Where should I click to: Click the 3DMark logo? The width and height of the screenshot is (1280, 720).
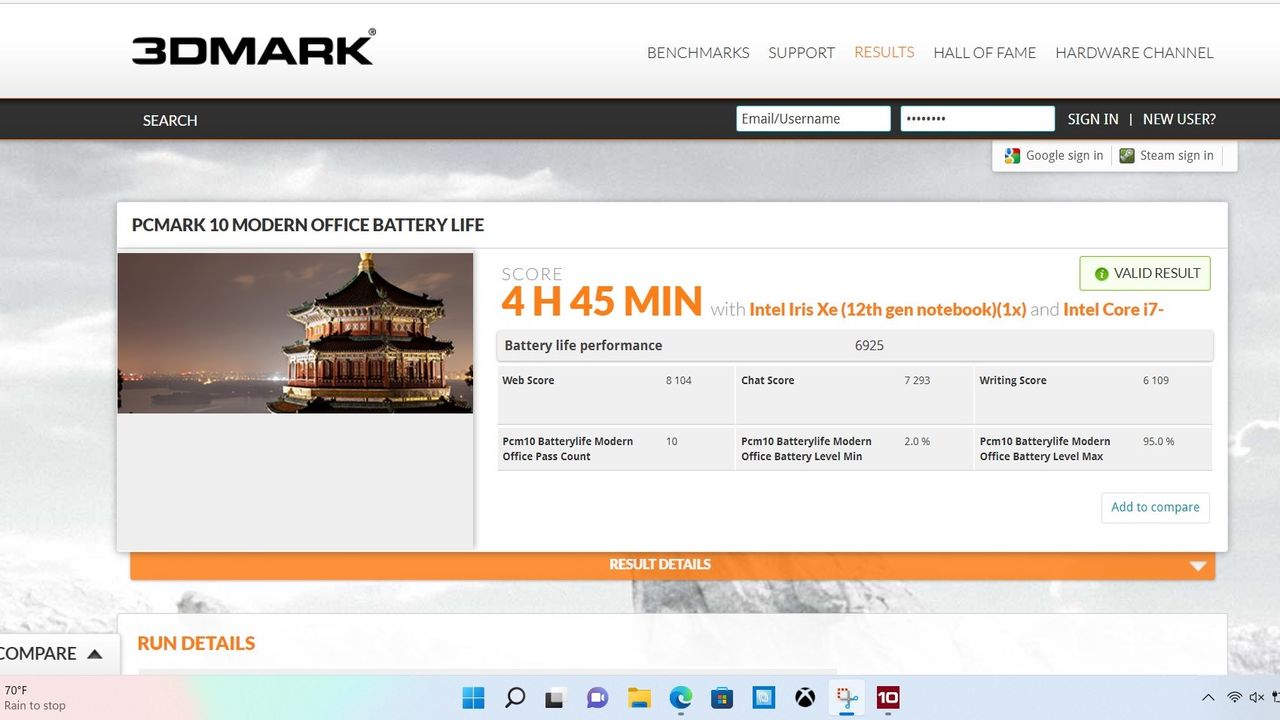(254, 48)
